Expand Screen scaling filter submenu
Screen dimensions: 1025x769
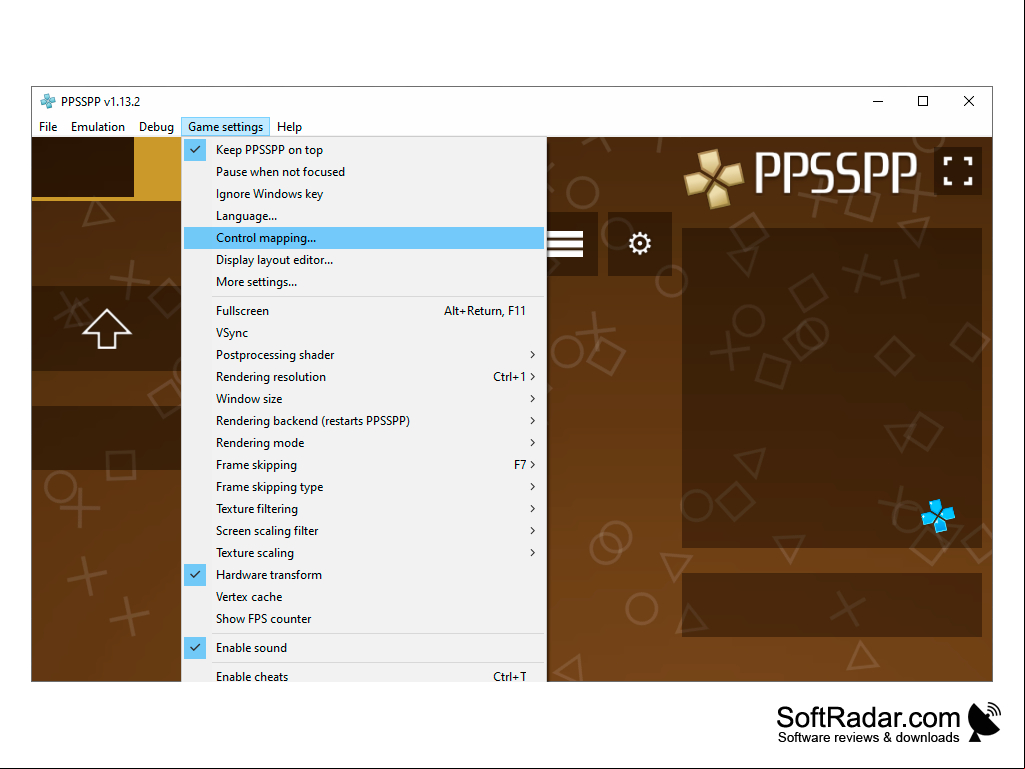pyautogui.click(x=363, y=531)
